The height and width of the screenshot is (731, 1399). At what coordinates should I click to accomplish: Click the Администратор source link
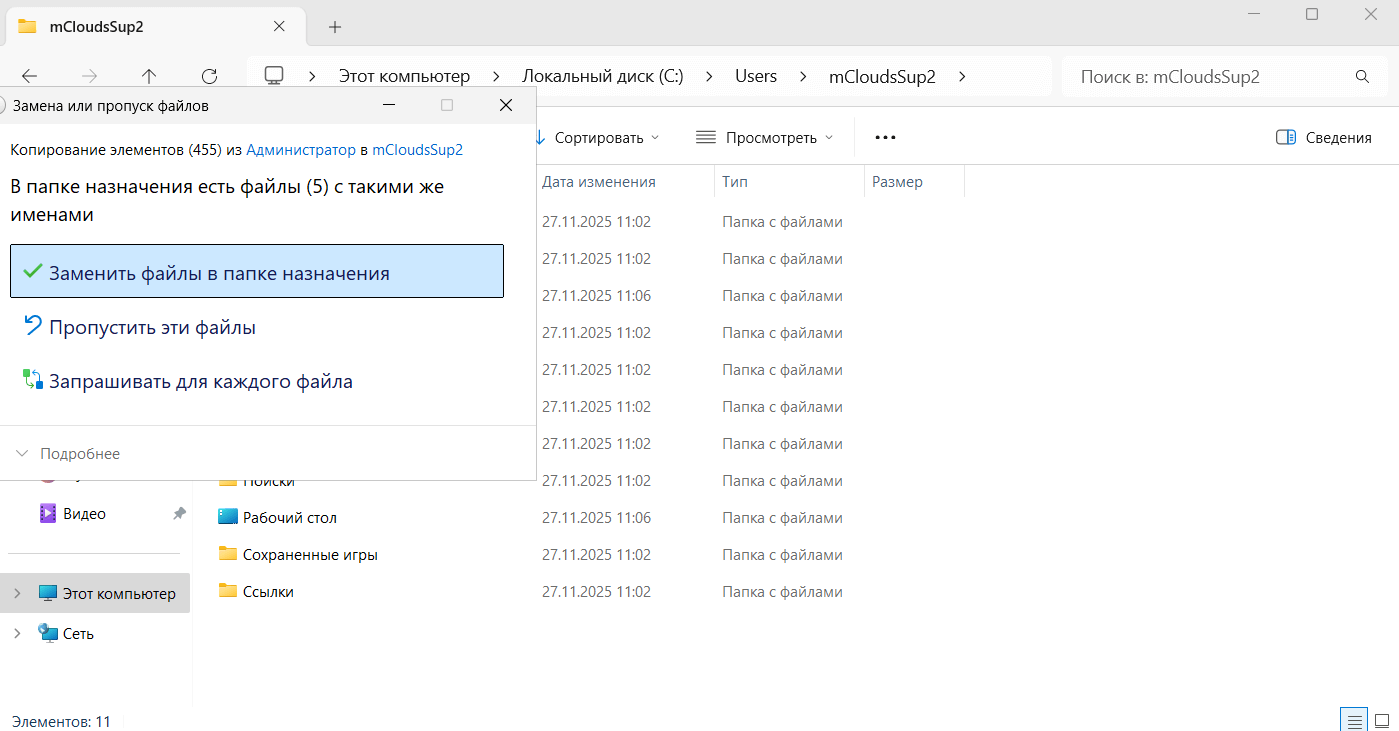click(300, 150)
